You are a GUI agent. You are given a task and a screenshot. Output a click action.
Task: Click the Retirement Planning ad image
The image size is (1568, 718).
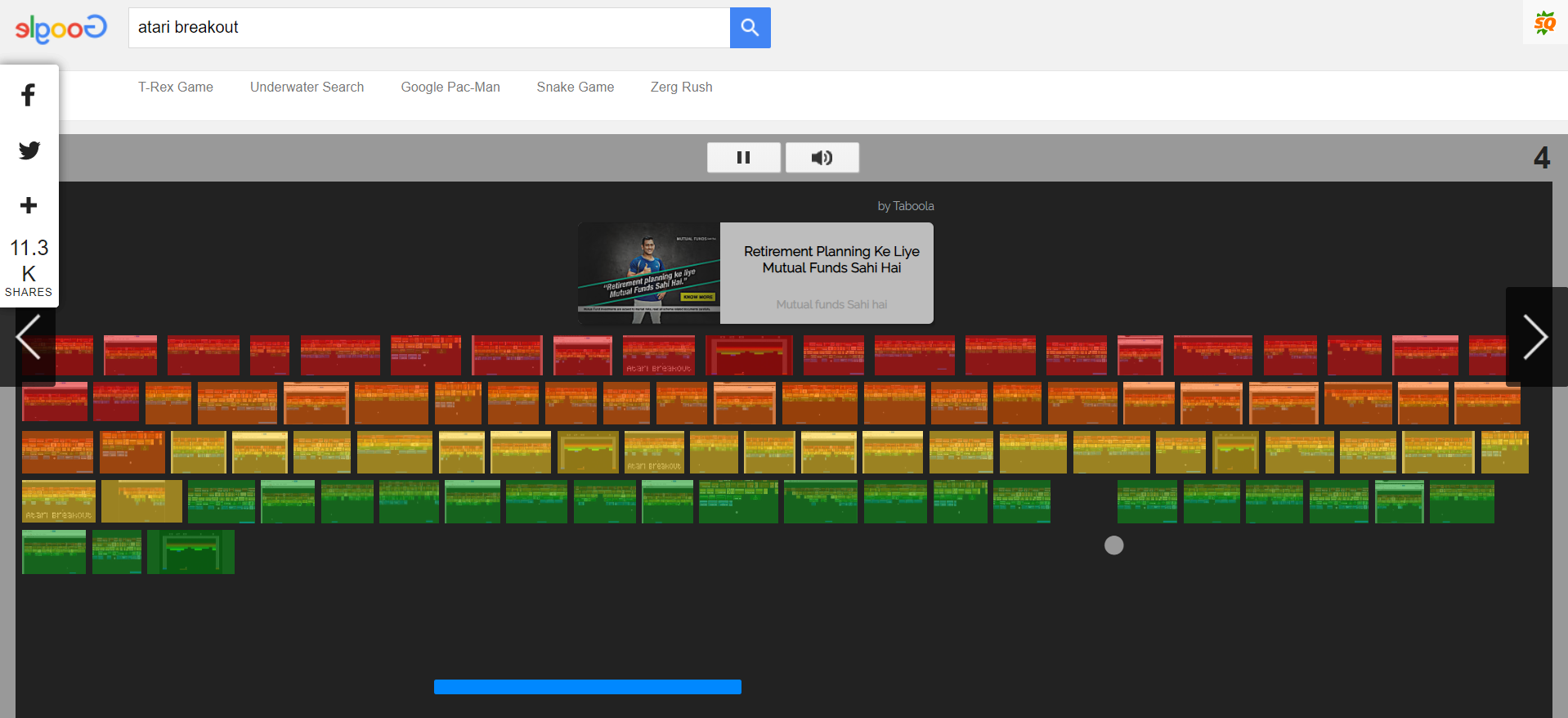(649, 273)
